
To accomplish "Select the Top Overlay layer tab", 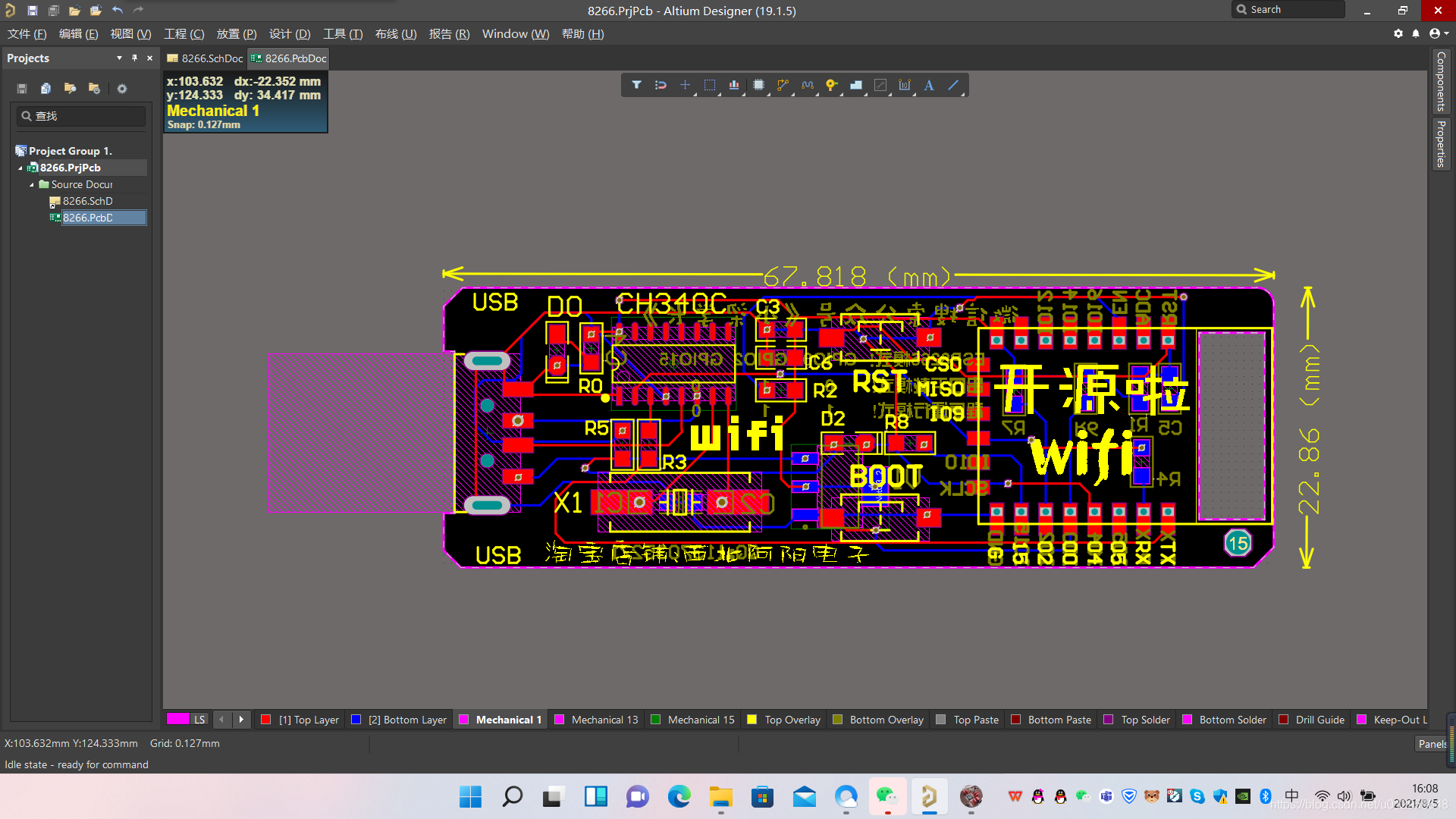I will [784, 720].
